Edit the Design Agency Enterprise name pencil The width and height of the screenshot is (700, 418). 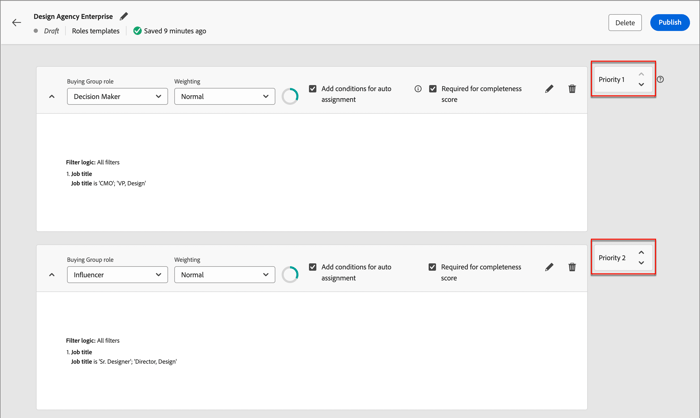point(124,17)
